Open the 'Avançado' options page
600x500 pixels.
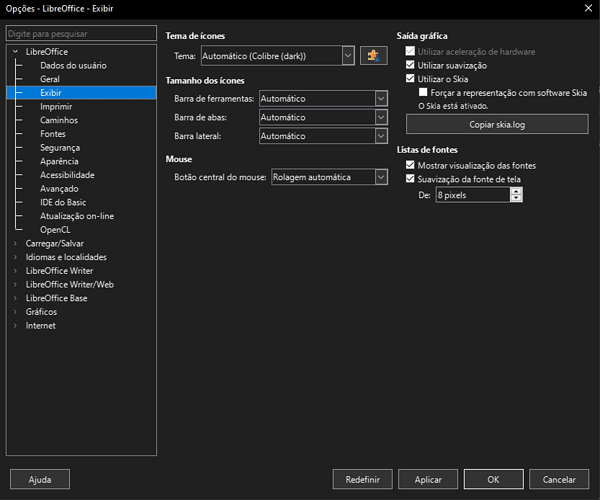(59, 189)
